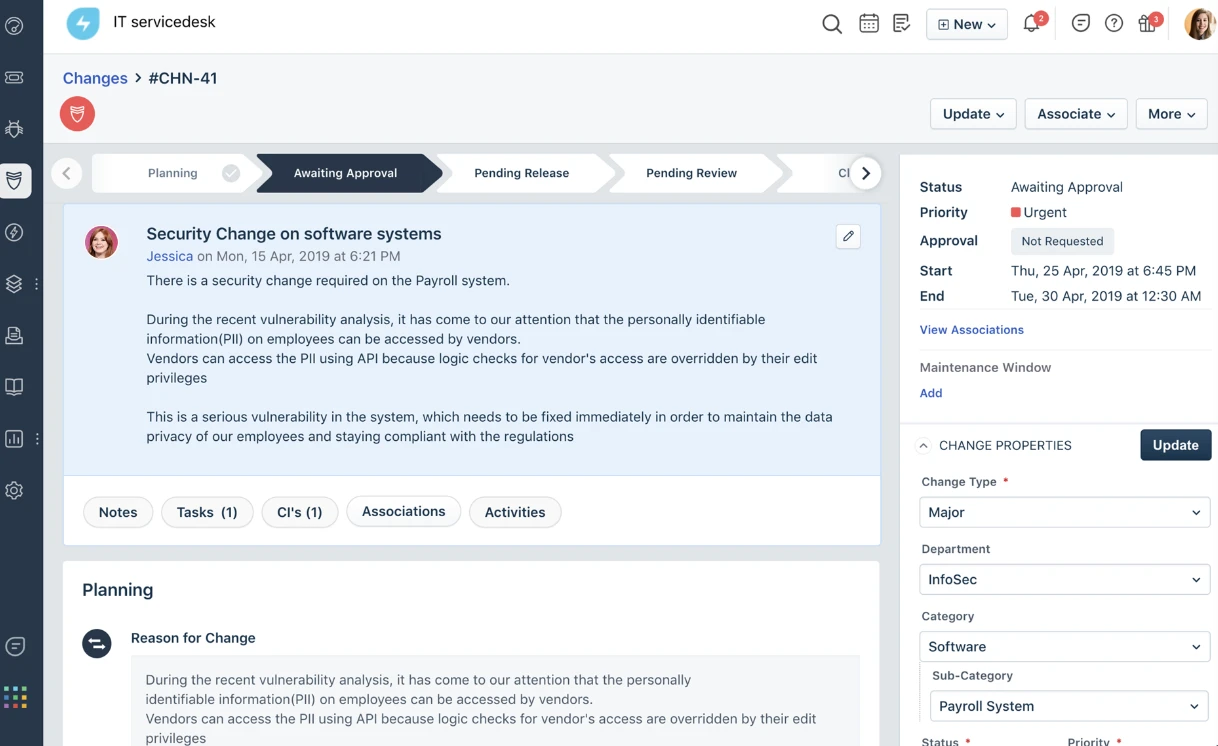
Task: Open the Problems bug icon in sidebar
Action: pyautogui.click(x=14, y=129)
